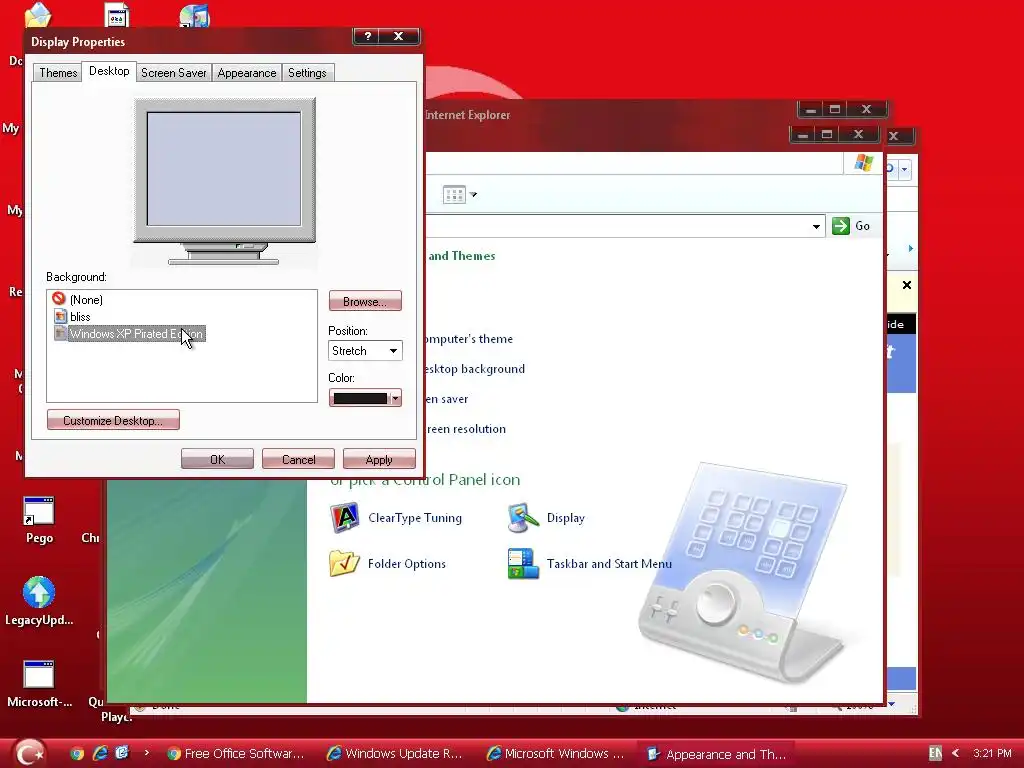Click the Cancel button
The image size is (1024, 768).
(x=298, y=460)
